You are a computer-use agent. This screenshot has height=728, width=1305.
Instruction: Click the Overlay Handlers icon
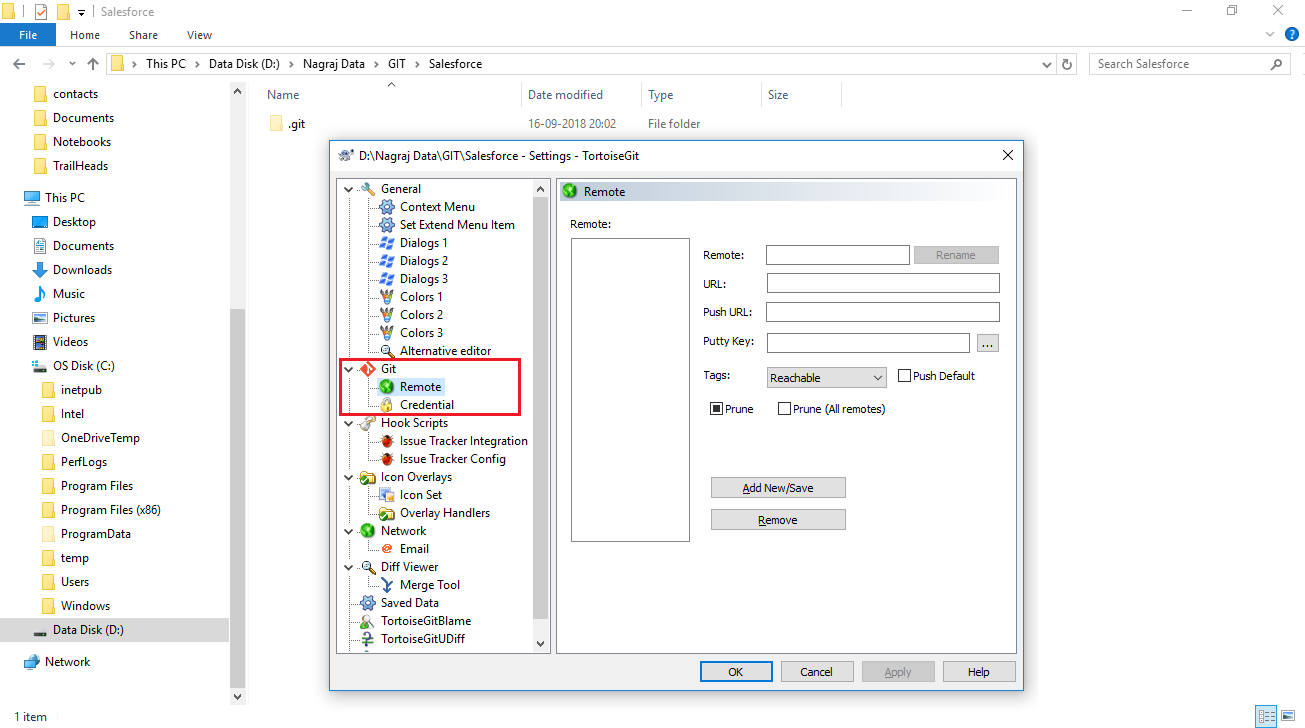click(x=386, y=513)
